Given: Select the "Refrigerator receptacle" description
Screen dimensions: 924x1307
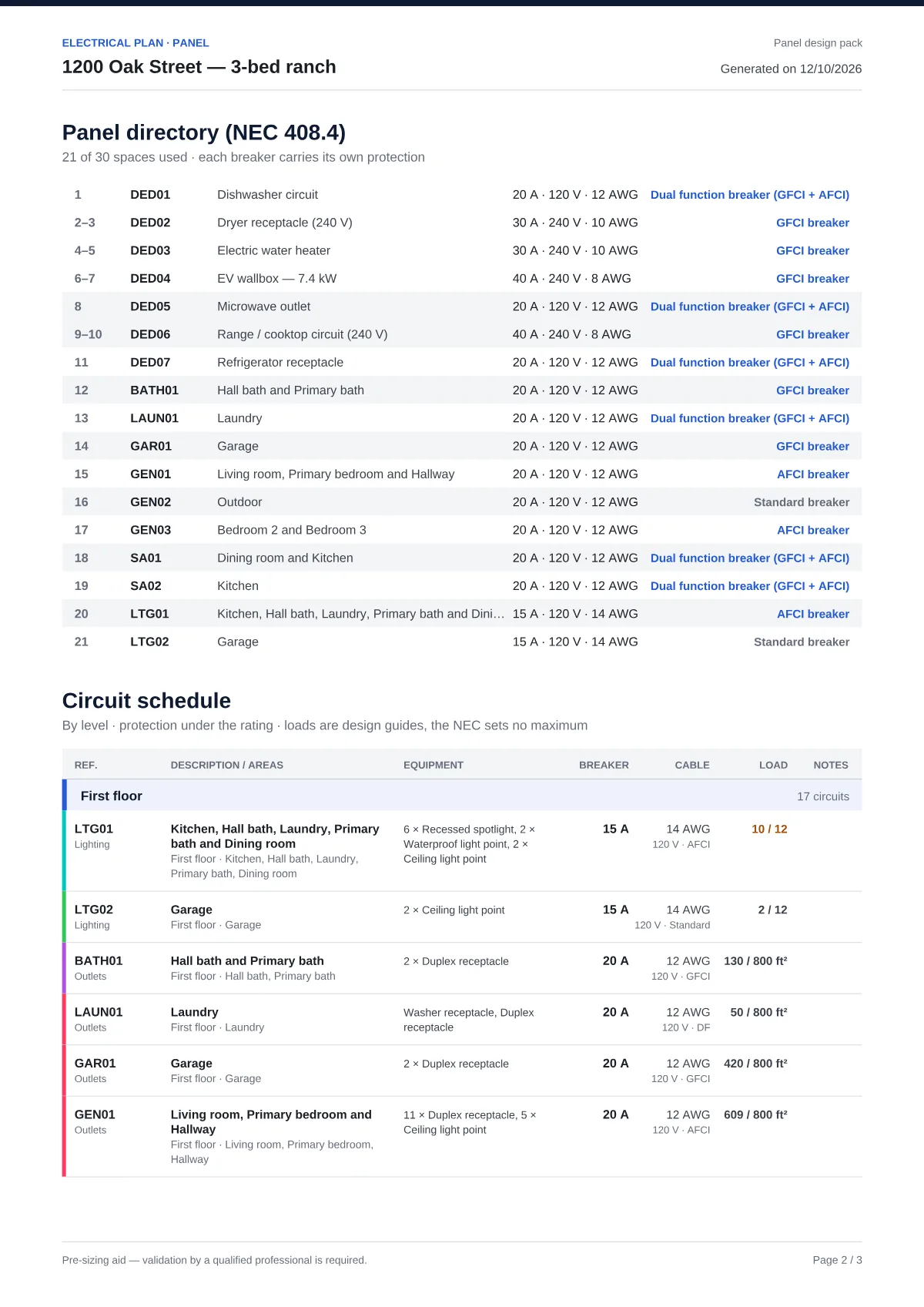Looking at the screenshot, I should pyautogui.click(x=280, y=362).
